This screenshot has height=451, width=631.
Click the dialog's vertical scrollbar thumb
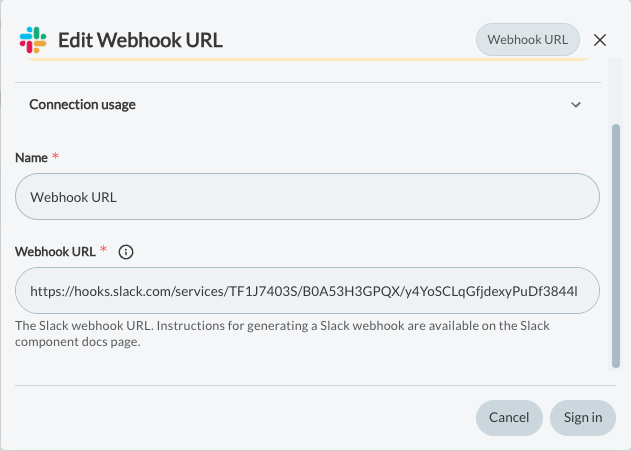pos(616,246)
